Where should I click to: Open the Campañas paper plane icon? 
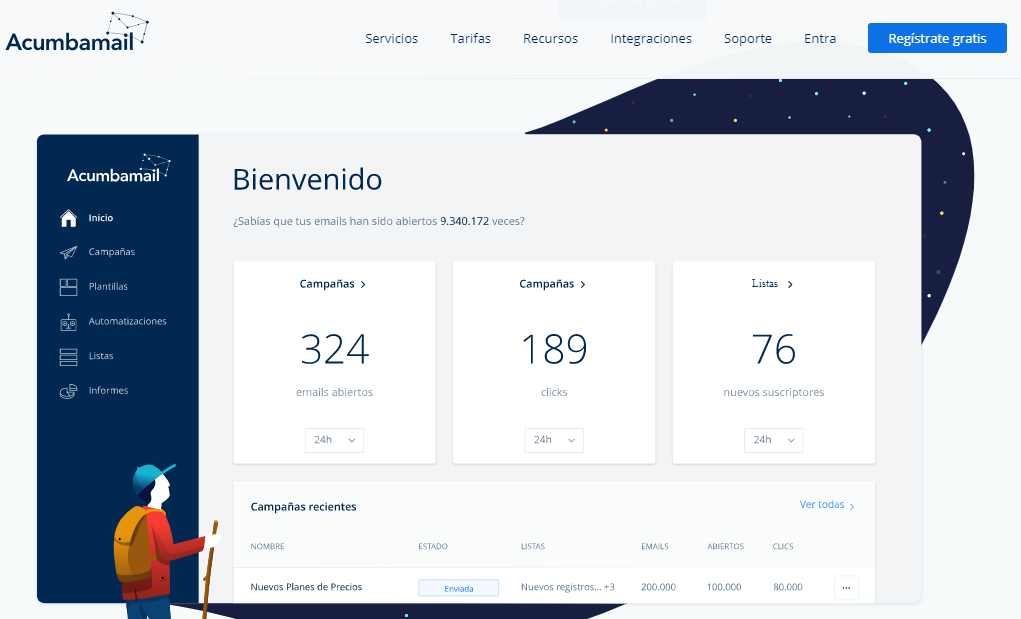[x=68, y=252]
